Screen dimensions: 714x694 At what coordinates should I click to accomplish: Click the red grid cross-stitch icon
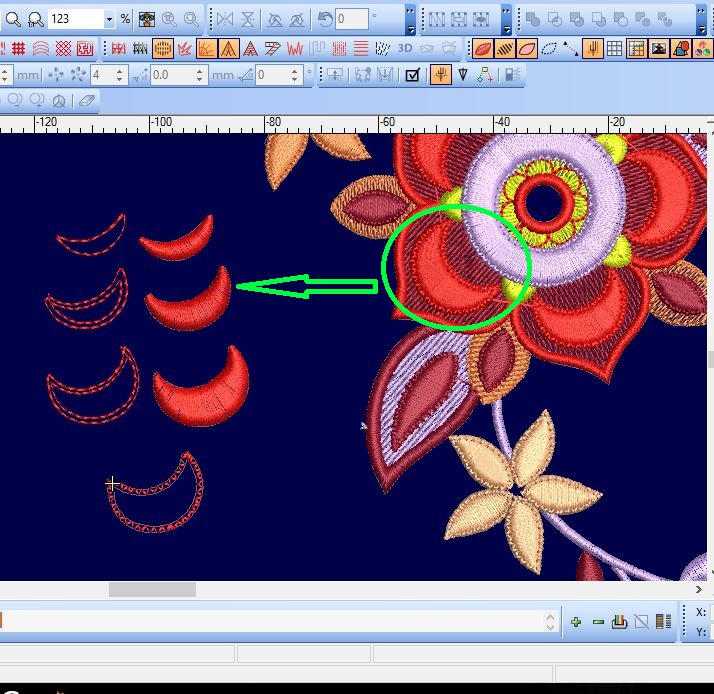pos(18,48)
